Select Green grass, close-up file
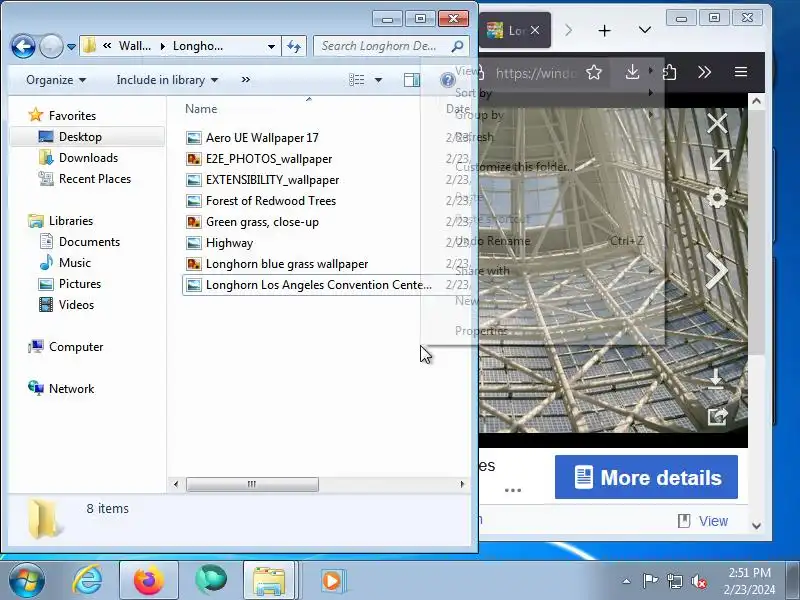800x600 pixels. click(x=262, y=222)
